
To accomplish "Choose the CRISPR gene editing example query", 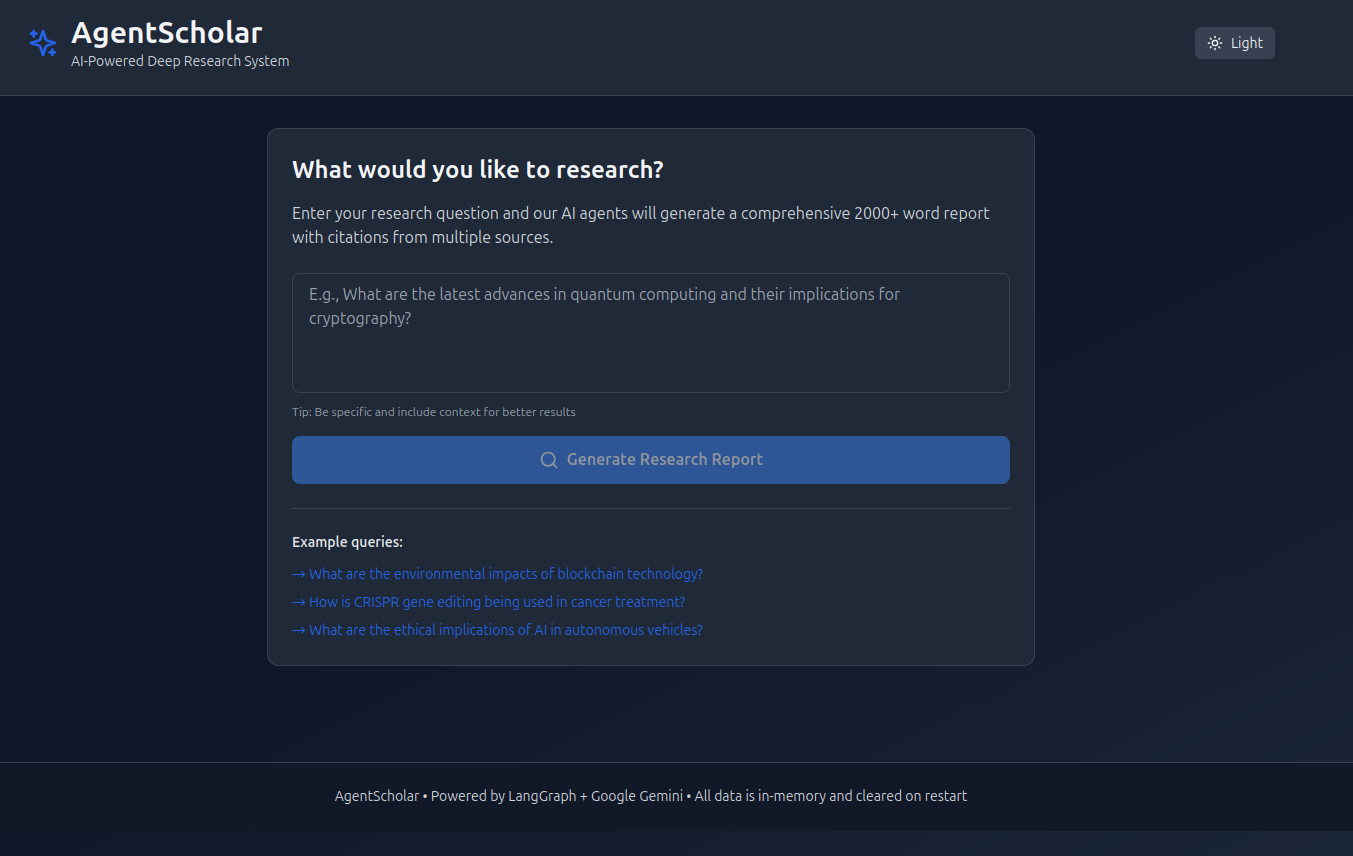I will tap(496, 602).
